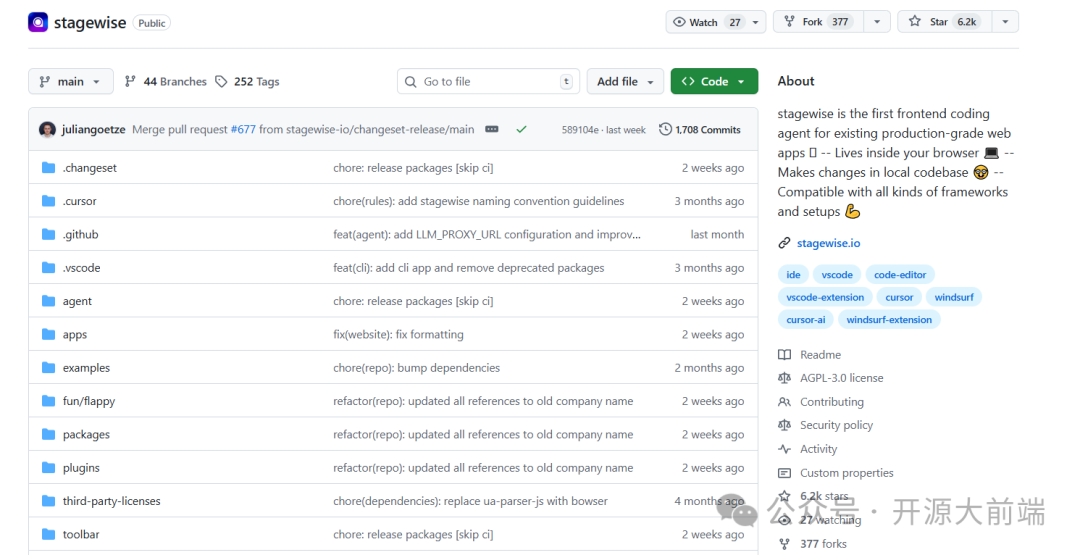Click the juliangoetze avatar thumbnail
1080x555 pixels.
pos(47,129)
